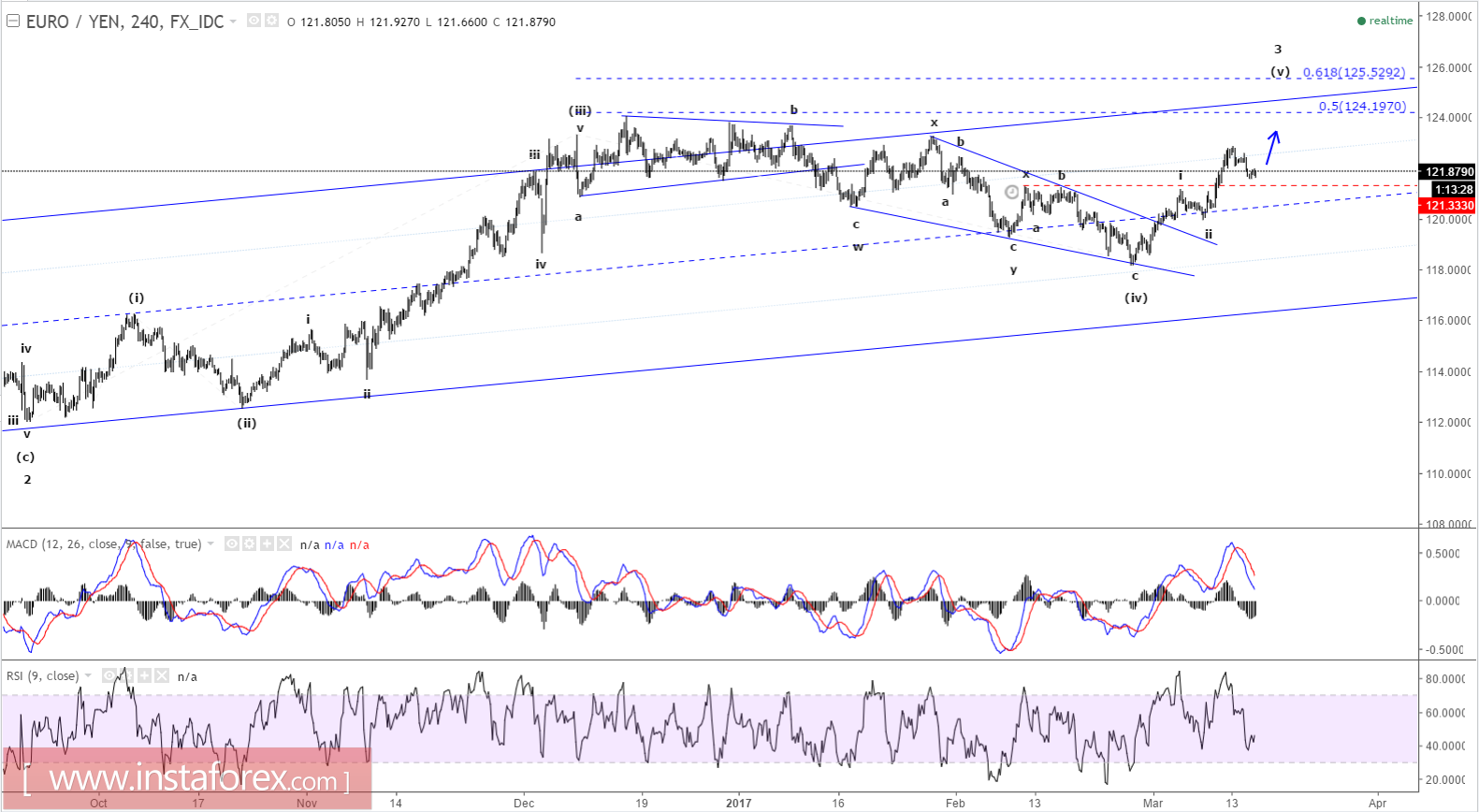Expand the MACD indicator dropdown arrow

point(210,544)
